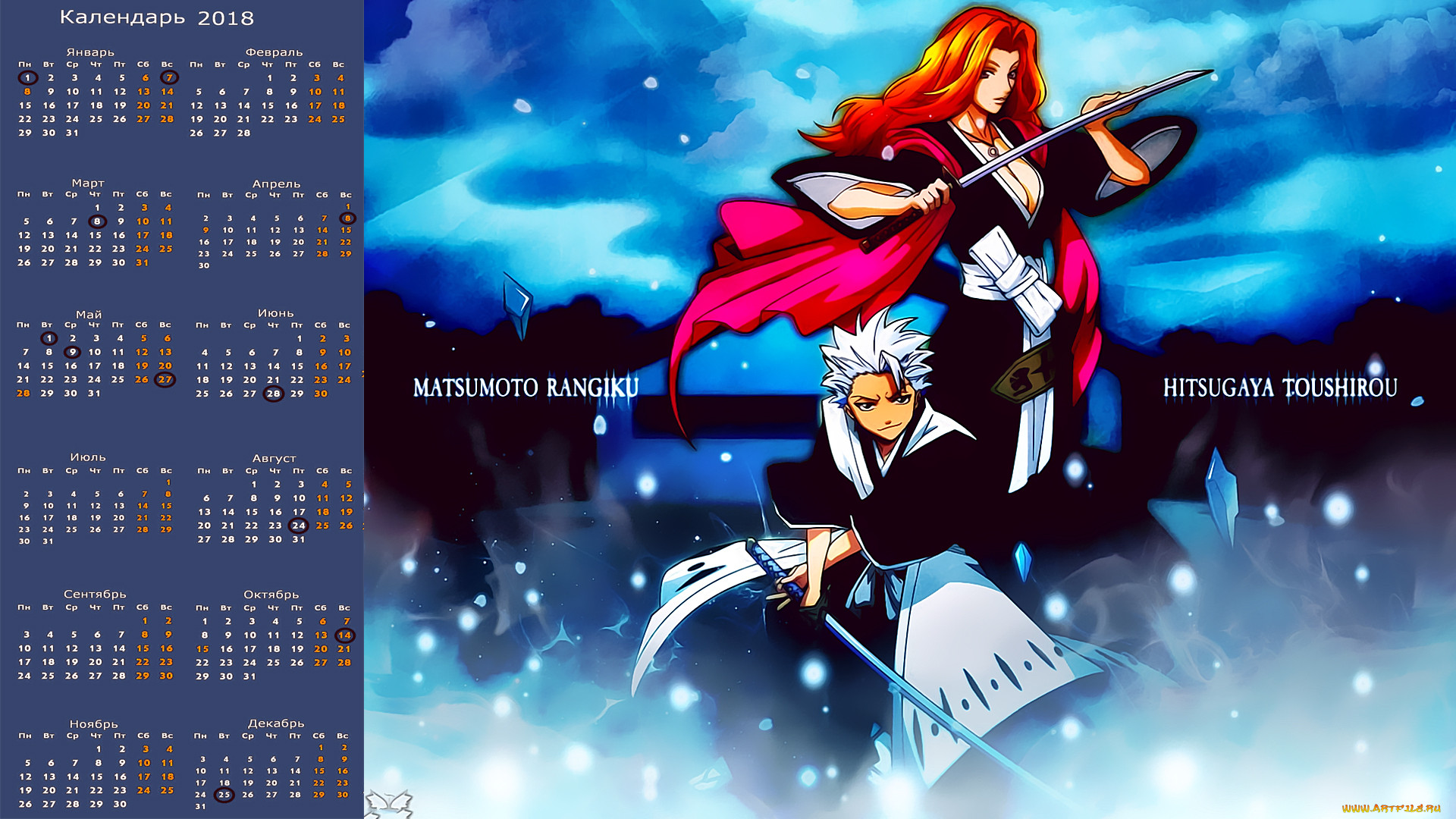Click circled date 14 in Октябрь

[x=344, y=635]
